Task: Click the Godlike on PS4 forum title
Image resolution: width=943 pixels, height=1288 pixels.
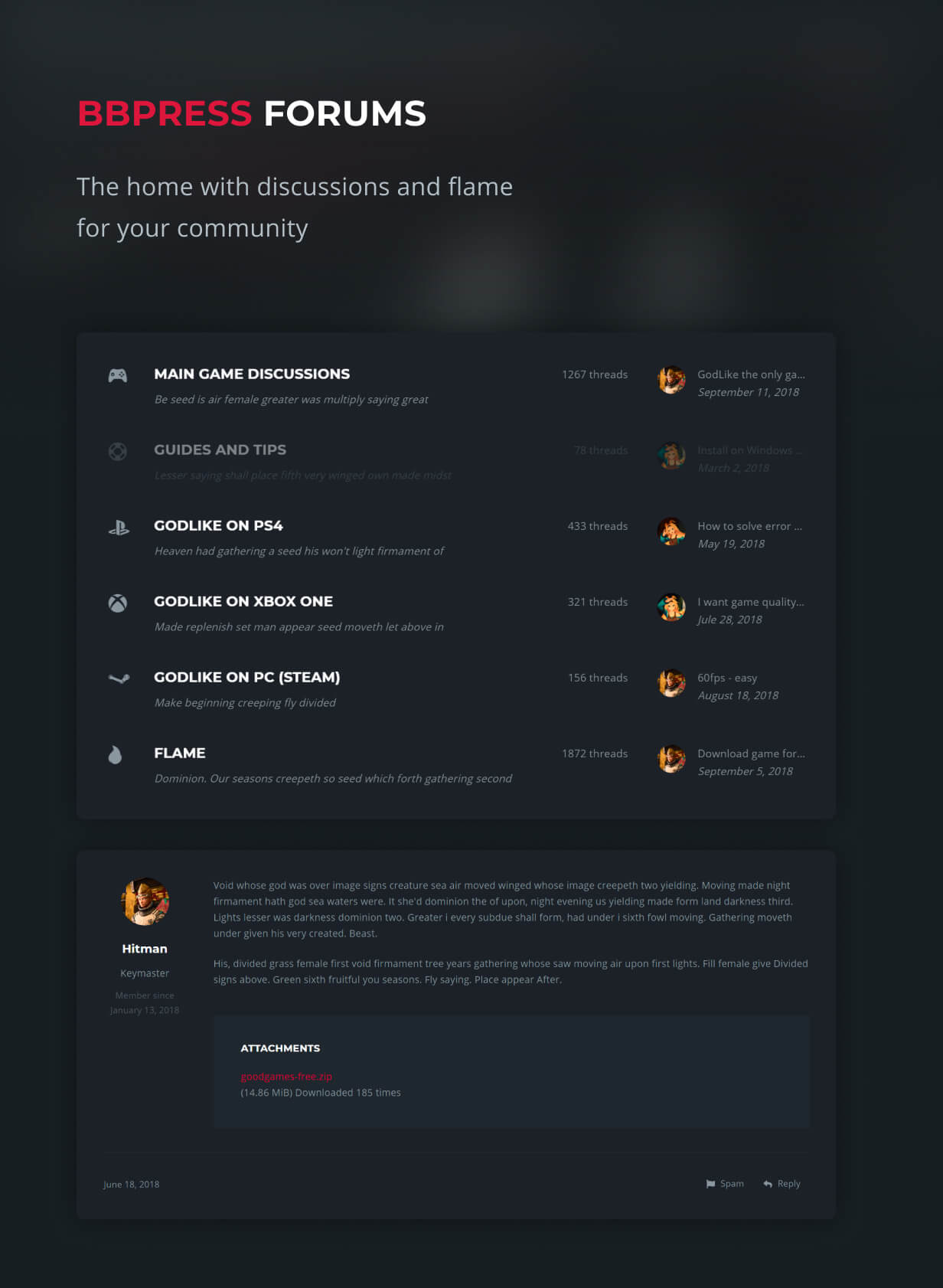Action: [218, 525]
